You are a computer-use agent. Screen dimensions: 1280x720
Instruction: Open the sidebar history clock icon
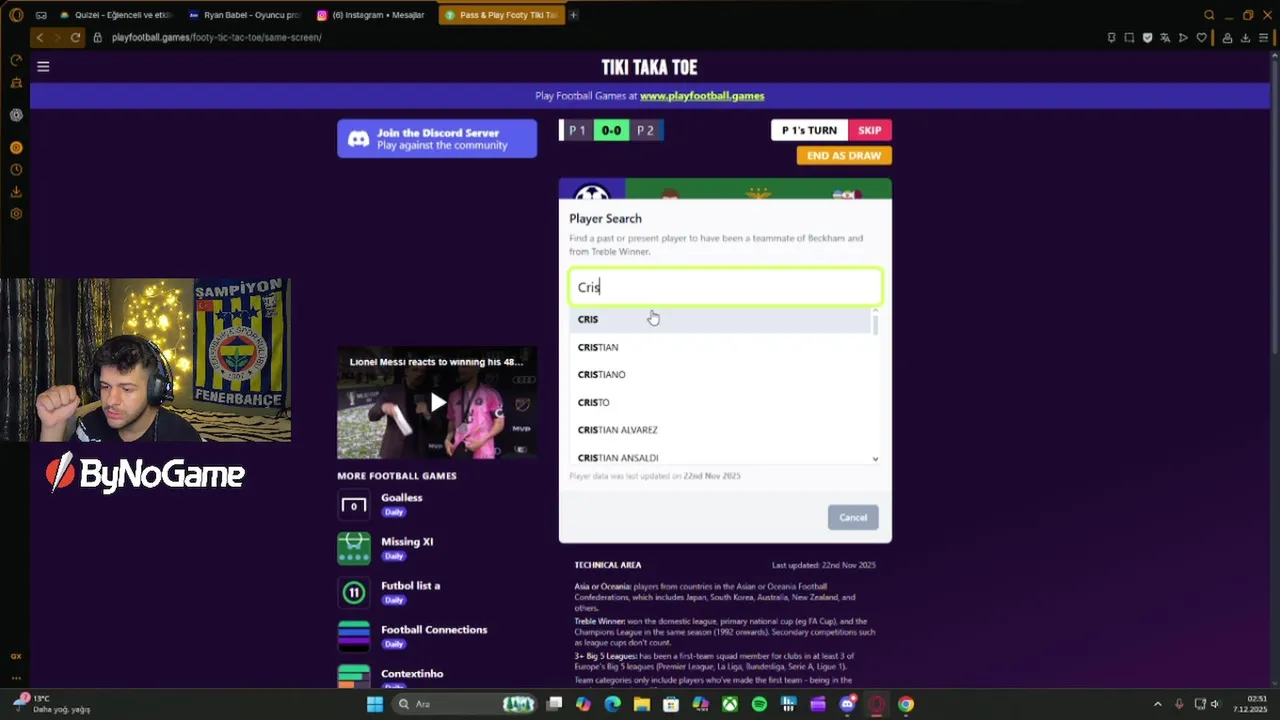point(16,169)
